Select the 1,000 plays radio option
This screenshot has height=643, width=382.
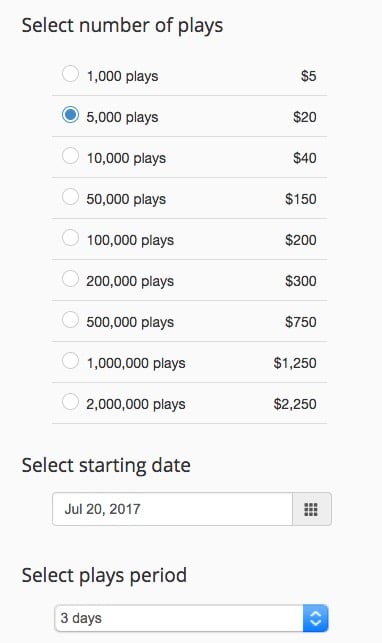pyautogui.click(x=70, y=74)
